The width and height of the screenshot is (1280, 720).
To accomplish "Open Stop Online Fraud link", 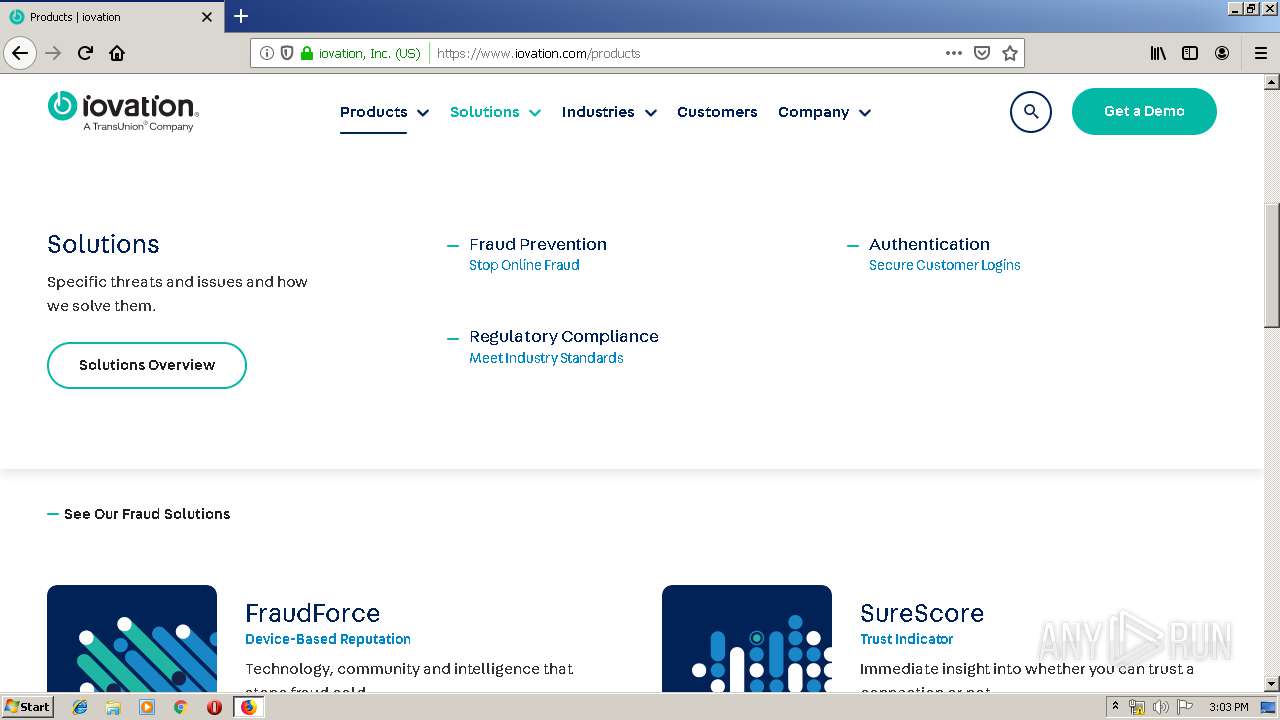I will click(x=524, y=265).
